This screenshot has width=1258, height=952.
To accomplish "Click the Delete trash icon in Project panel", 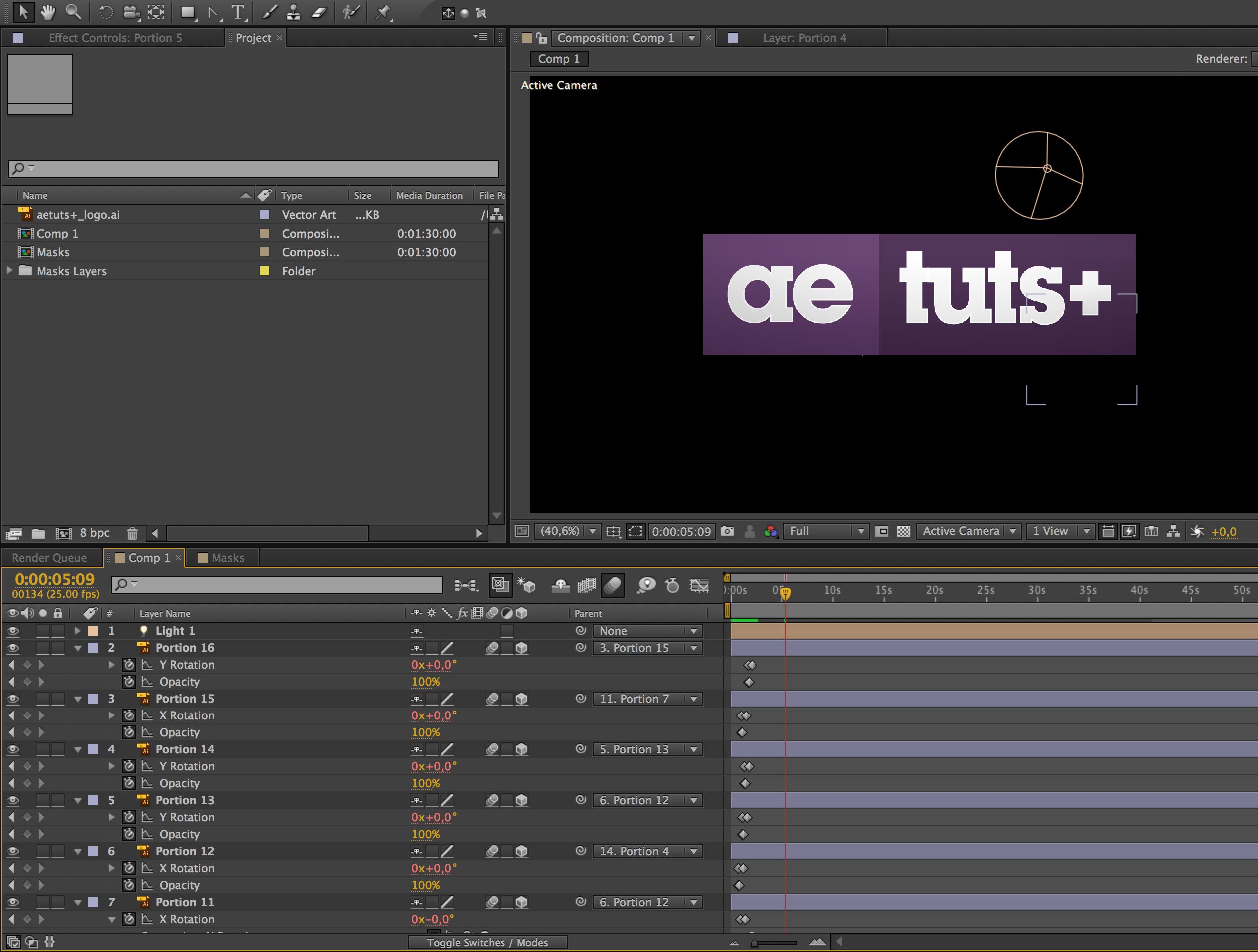I will pos(132,533).
